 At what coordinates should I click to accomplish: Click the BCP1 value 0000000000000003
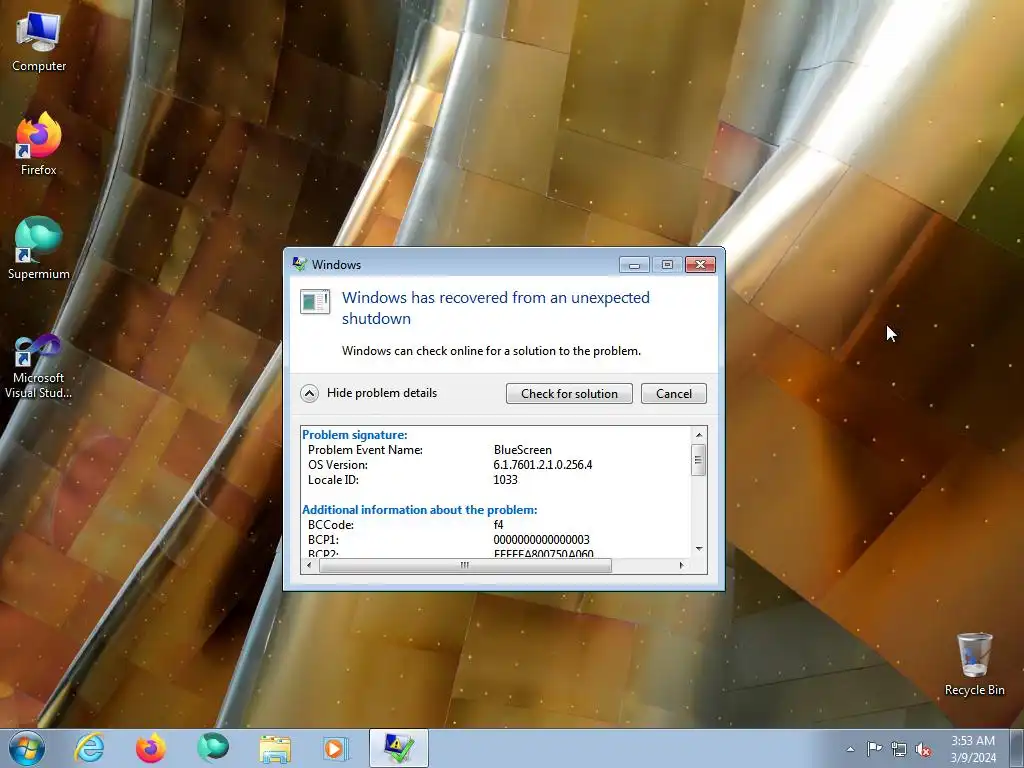(541, 540)
